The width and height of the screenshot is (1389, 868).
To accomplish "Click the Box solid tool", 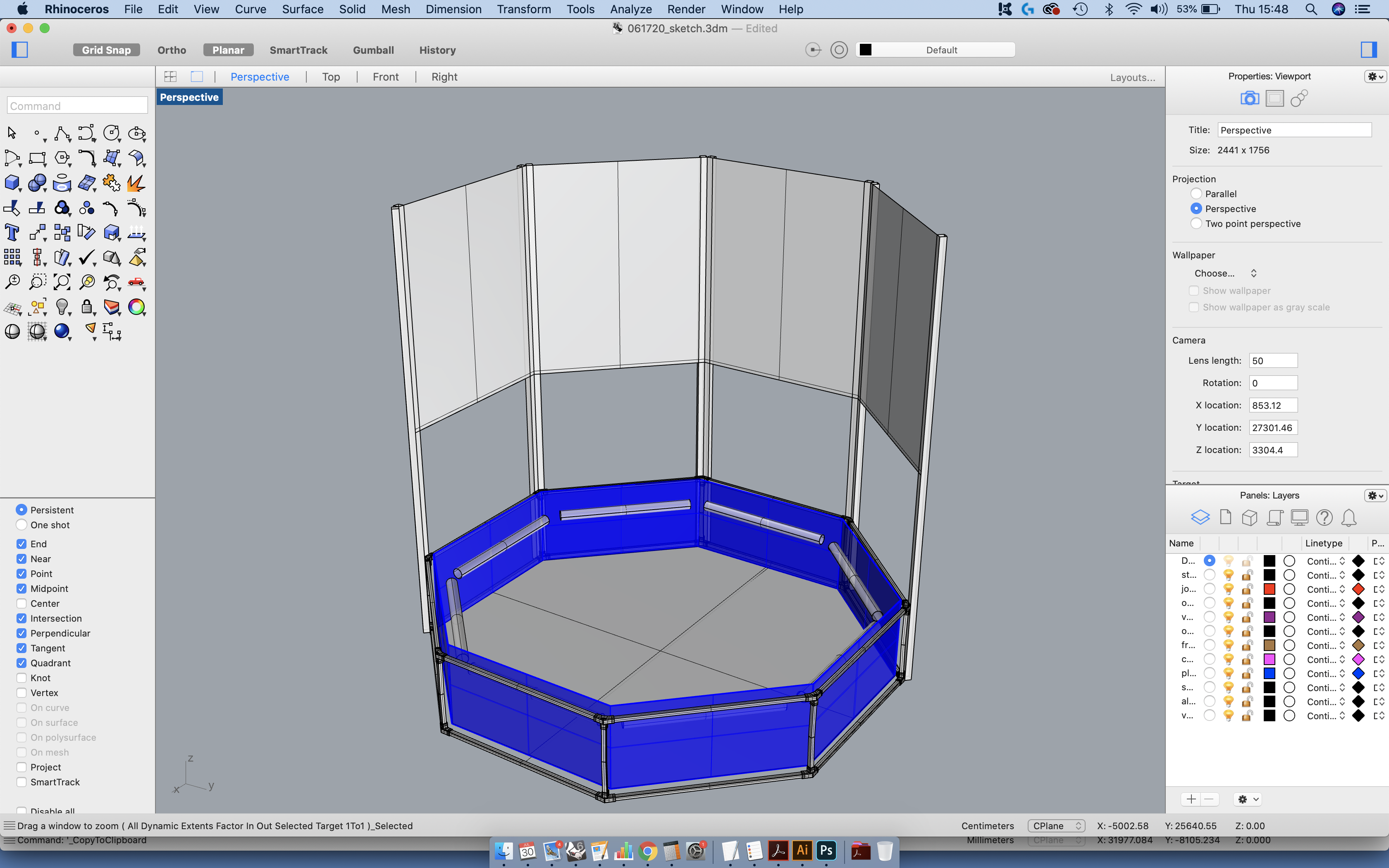I will pos(12,183).
